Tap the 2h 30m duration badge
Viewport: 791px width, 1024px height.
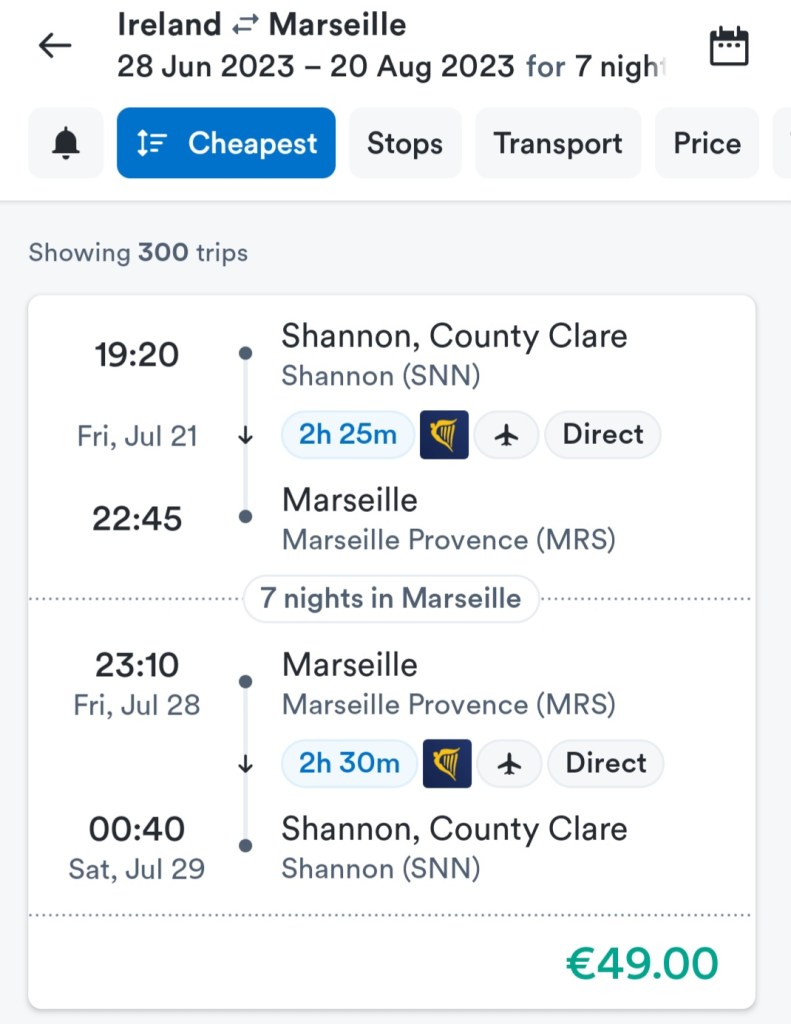click(350, 763)
